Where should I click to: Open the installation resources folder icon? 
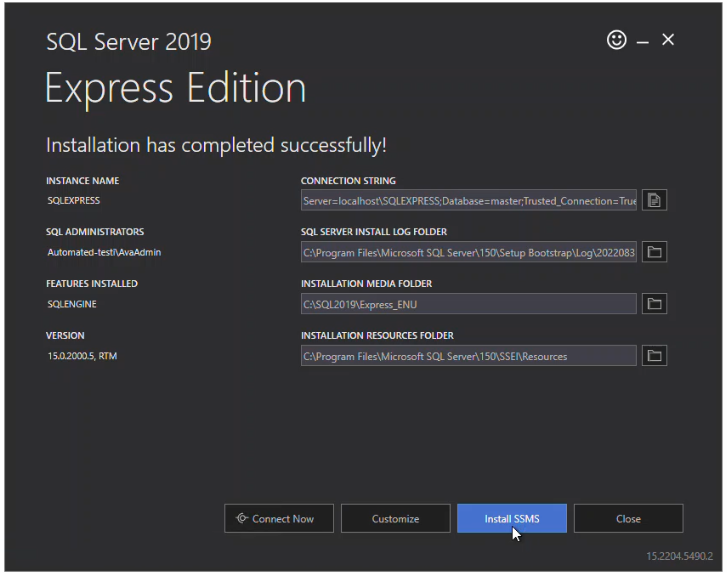(654, 355)
